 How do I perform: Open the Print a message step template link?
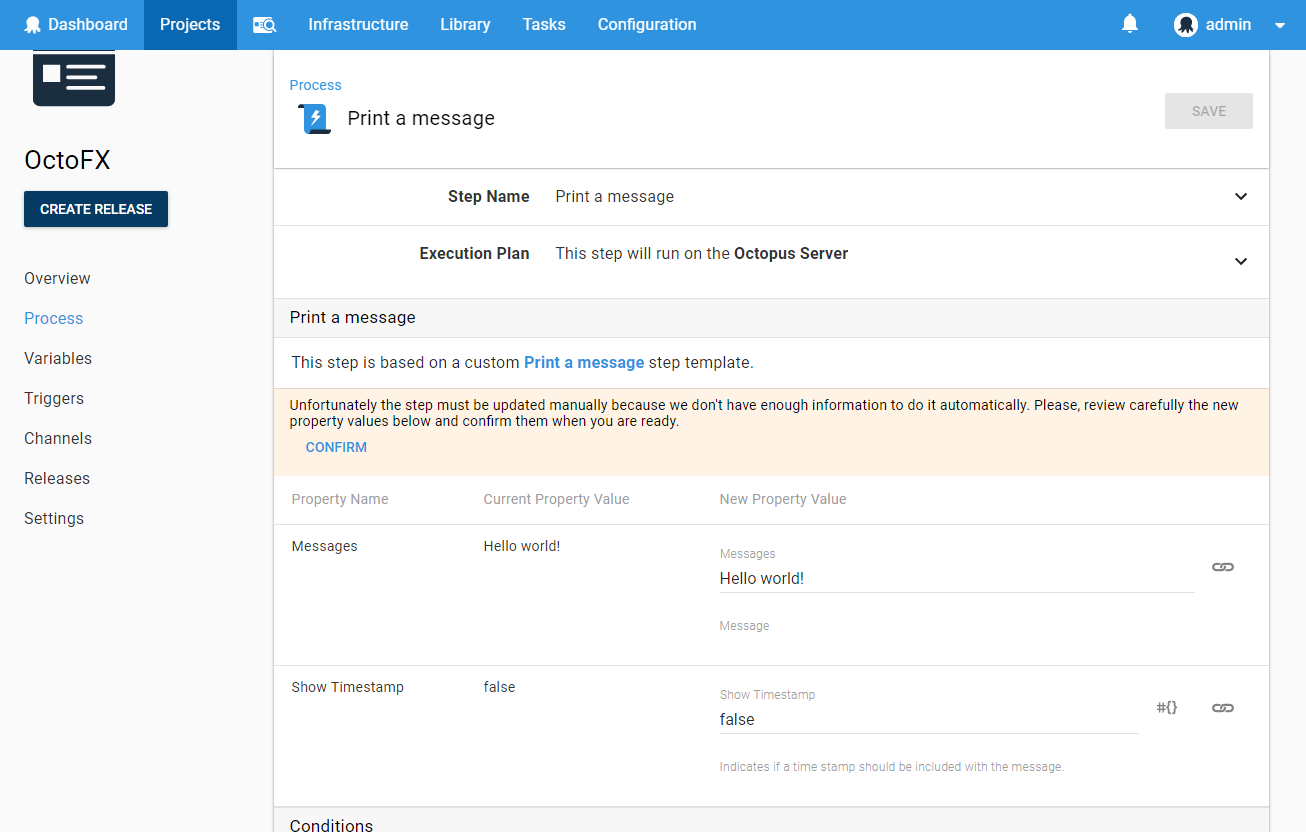(x=584, y=362)
